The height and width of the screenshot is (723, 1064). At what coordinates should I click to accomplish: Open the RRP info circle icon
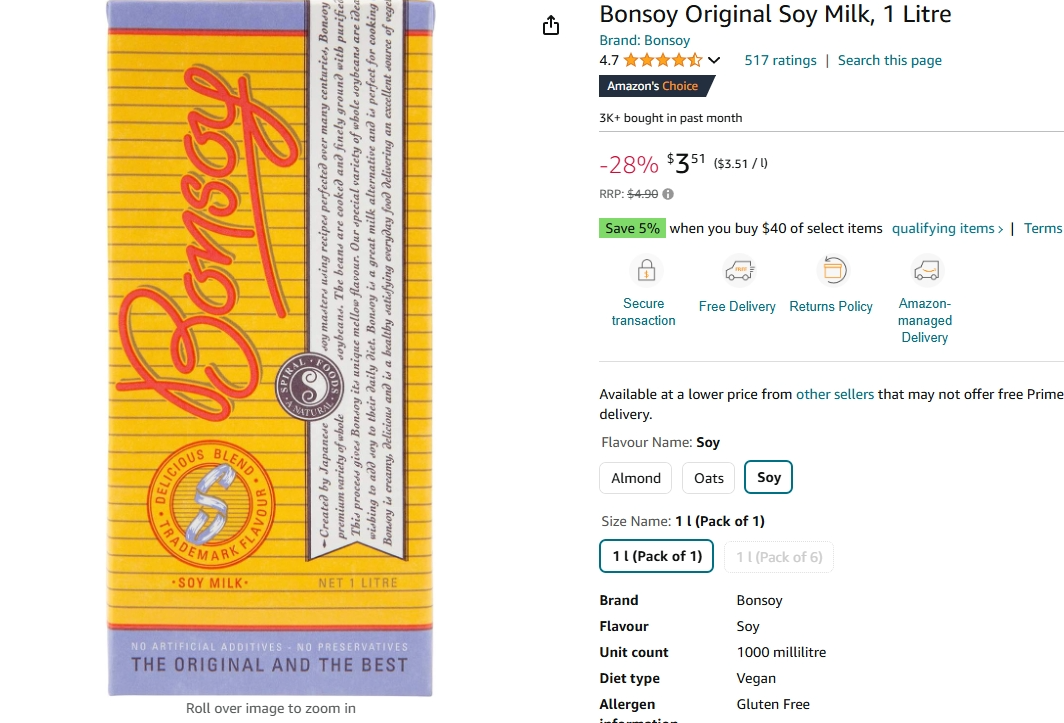tap(668, 194)
